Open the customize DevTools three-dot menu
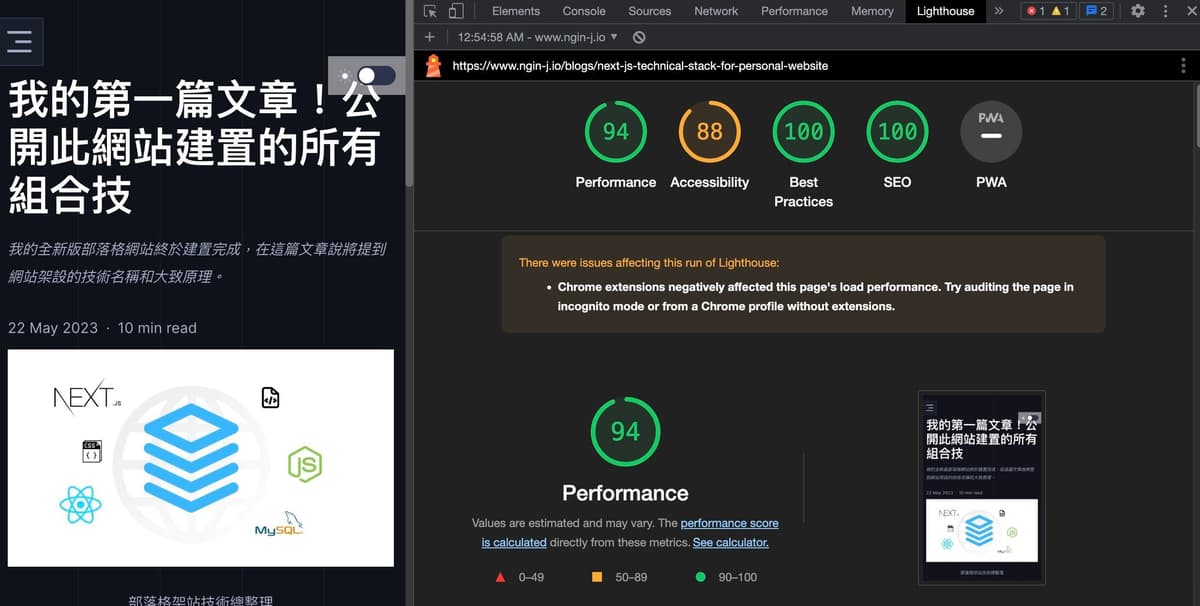Screen dimensions: 1200x606 point(1165,11)
